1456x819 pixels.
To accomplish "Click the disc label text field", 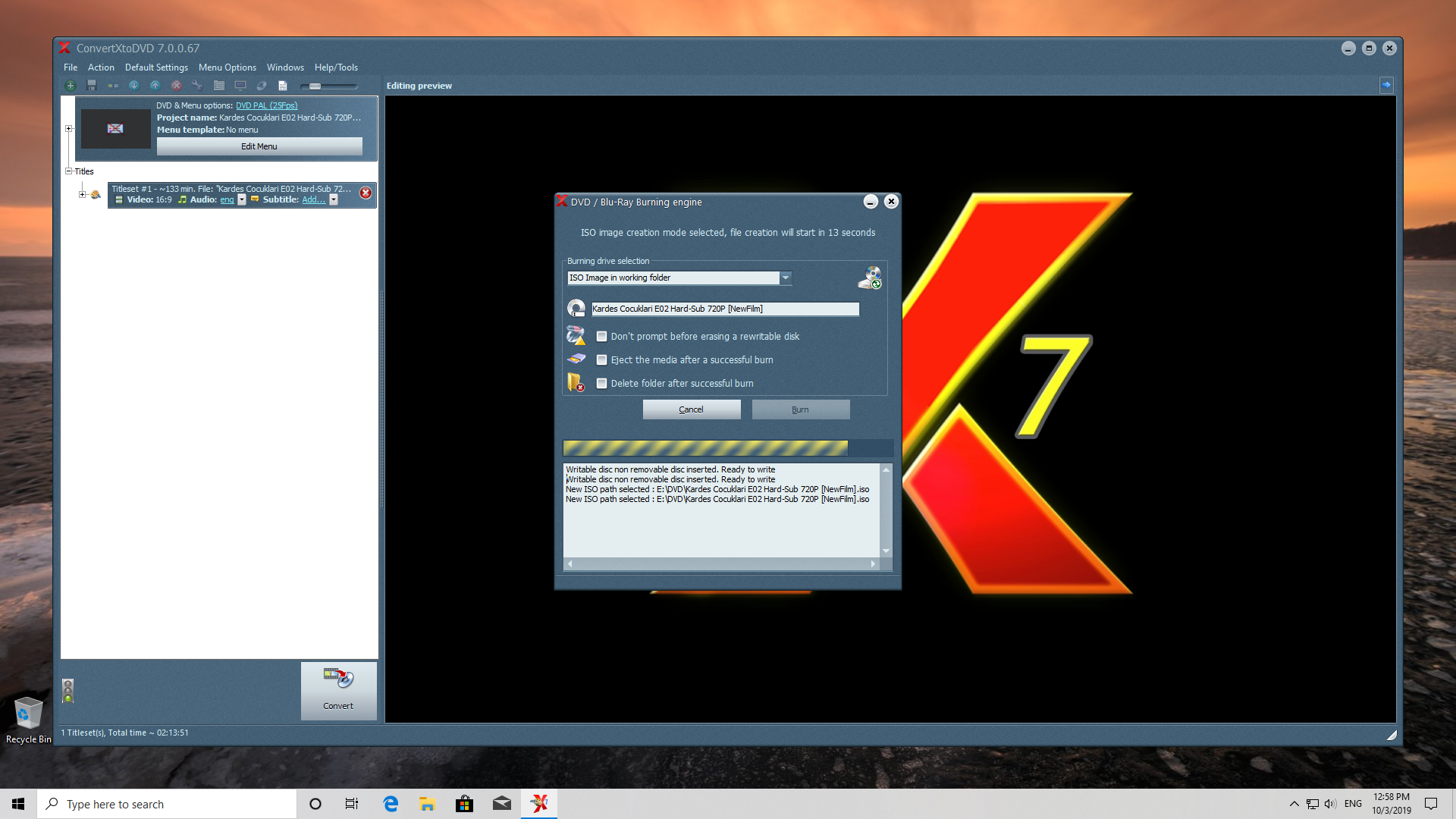I will pos(725,309).
